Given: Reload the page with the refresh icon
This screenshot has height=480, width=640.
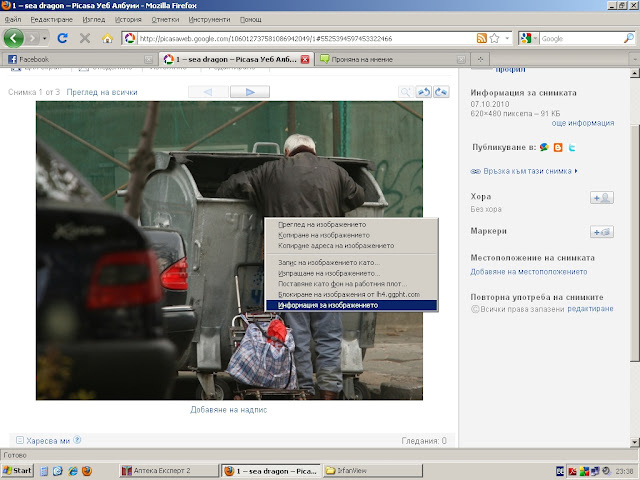Looking at the screenshot, I should point(62,38).
